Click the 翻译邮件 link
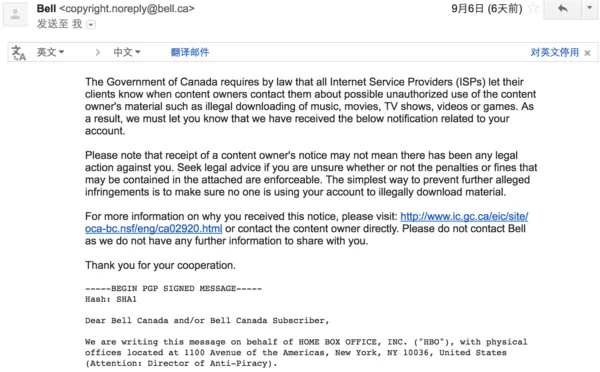 190,52
